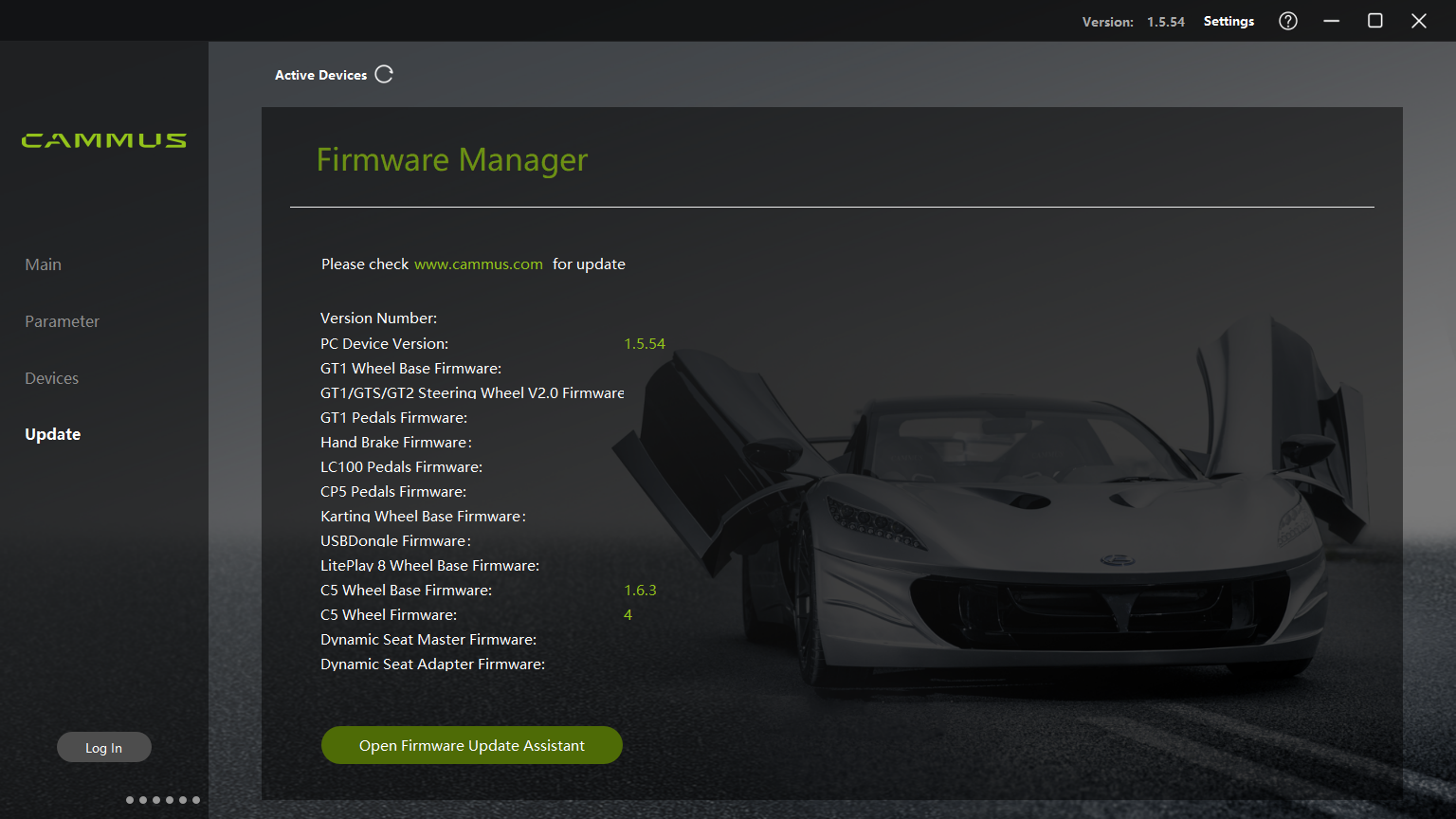This screenshot has width=1456, height=819.
Task: Click the Version Number label
Action: (x=378, y=318)
